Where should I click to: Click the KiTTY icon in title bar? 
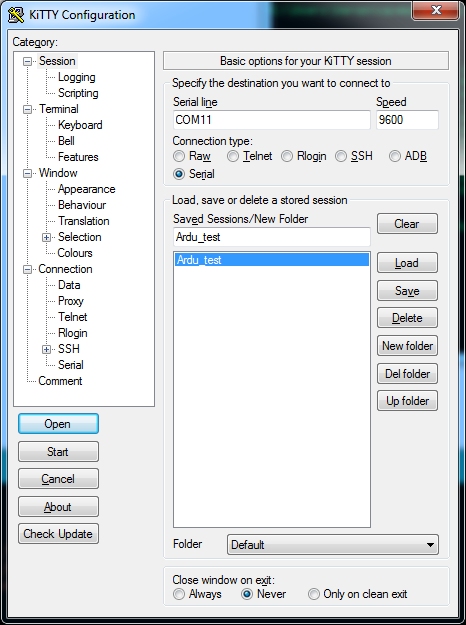click(x=16, y=15)
